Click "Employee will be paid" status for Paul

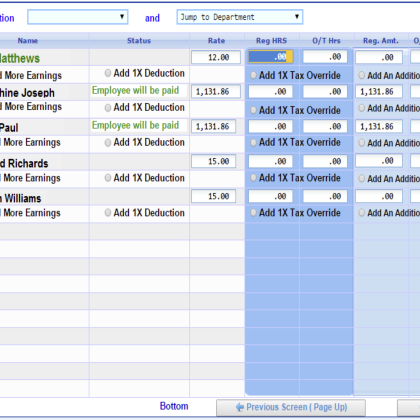tap(135, 125)
